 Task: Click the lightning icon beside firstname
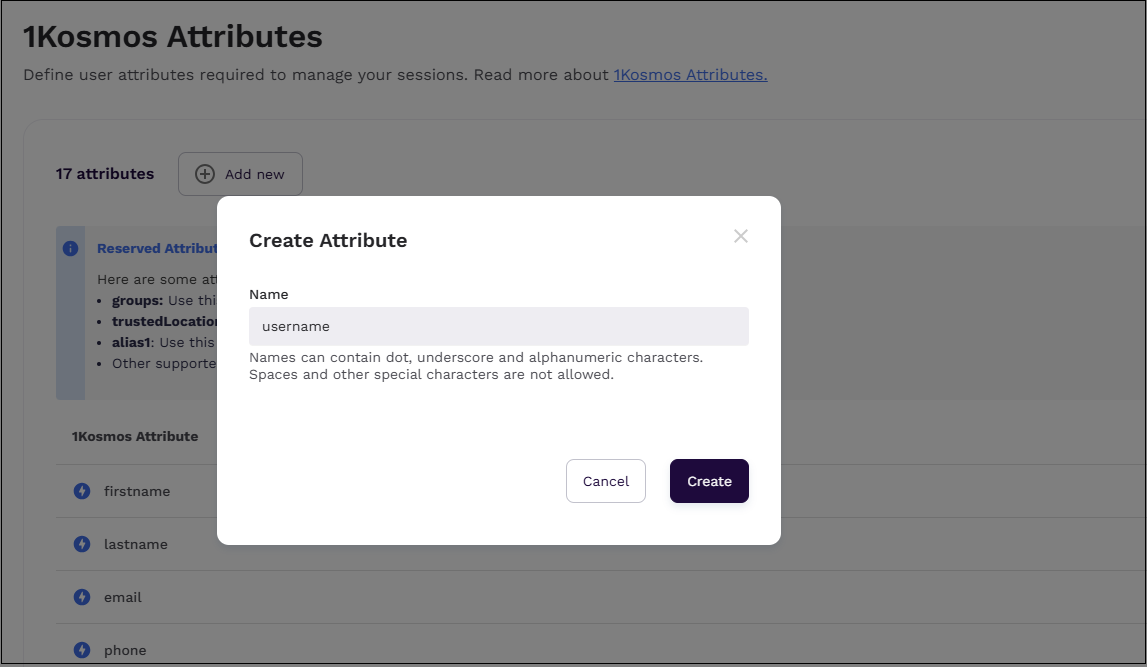[x=82, y=491]
